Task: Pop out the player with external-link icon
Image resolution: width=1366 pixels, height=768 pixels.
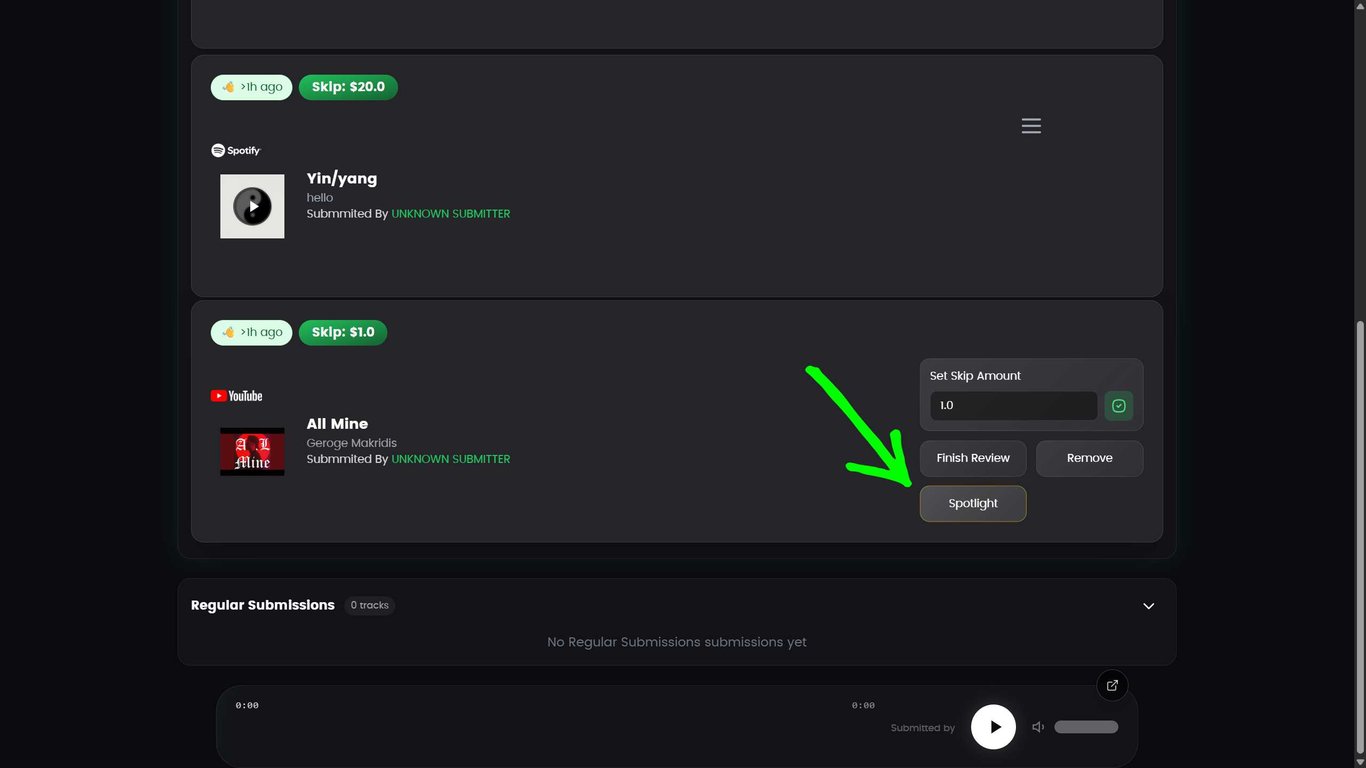Action: tap(1112, 685)
